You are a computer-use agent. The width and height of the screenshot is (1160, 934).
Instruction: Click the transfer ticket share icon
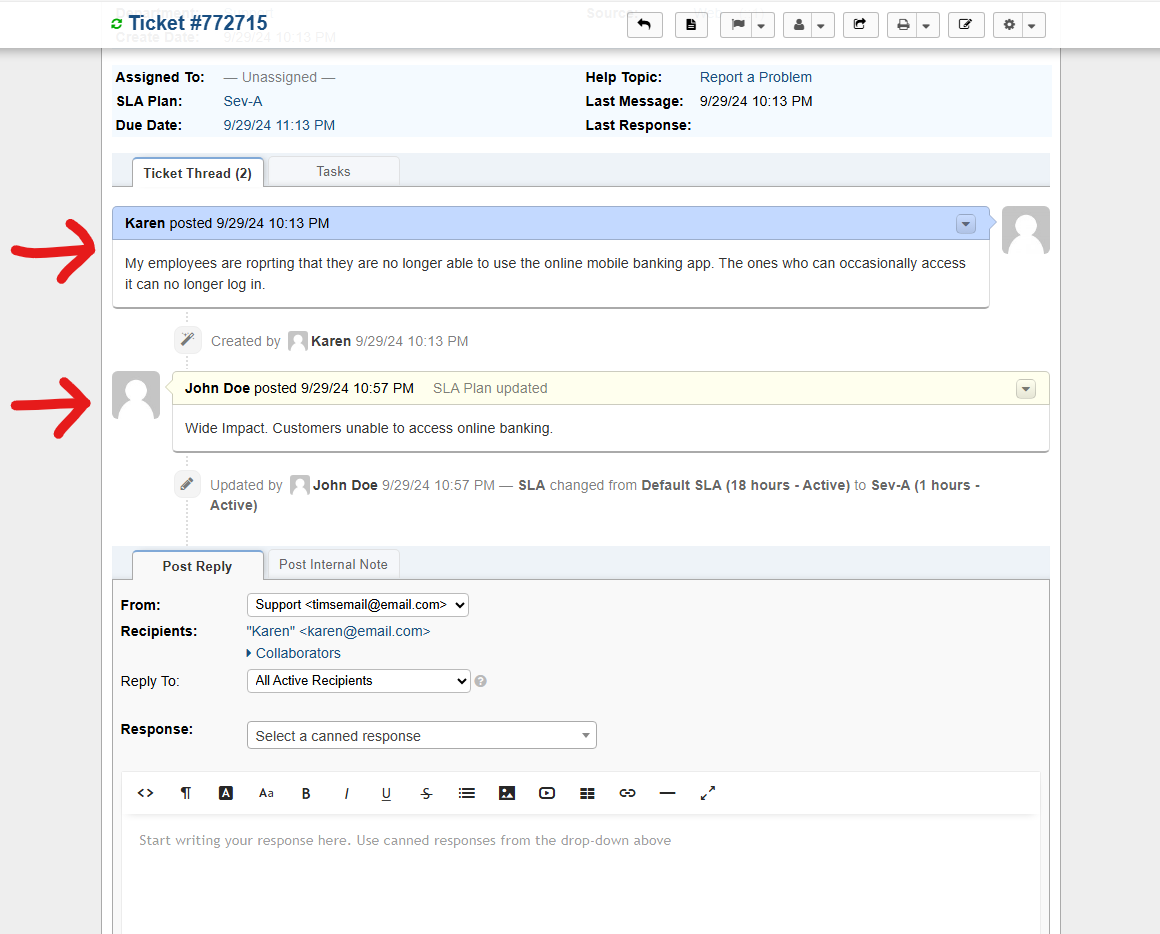coord(860,24)
